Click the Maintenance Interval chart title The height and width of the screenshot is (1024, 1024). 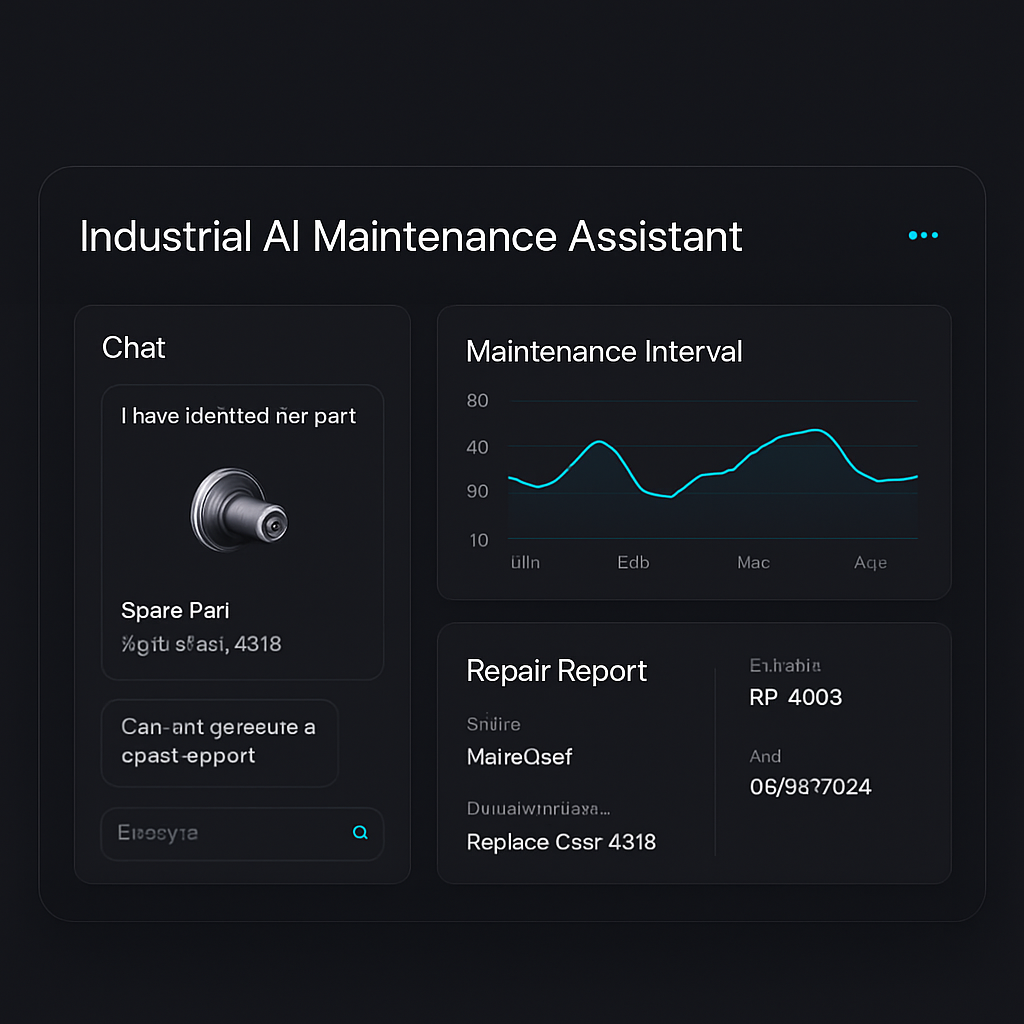pyautogui.click(x=604, y=351)
